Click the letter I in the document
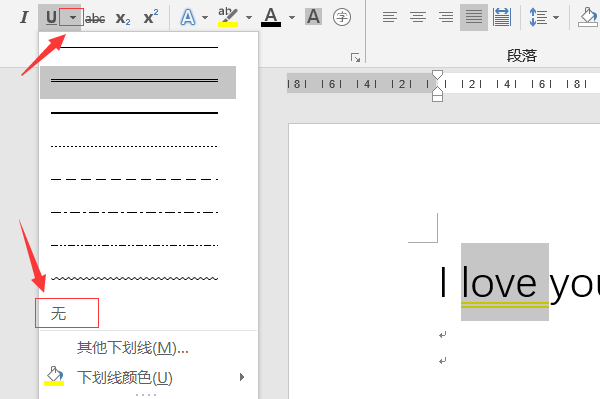This screenshot has width=600, height=399. pyautogui.click(x=443, y=282)
